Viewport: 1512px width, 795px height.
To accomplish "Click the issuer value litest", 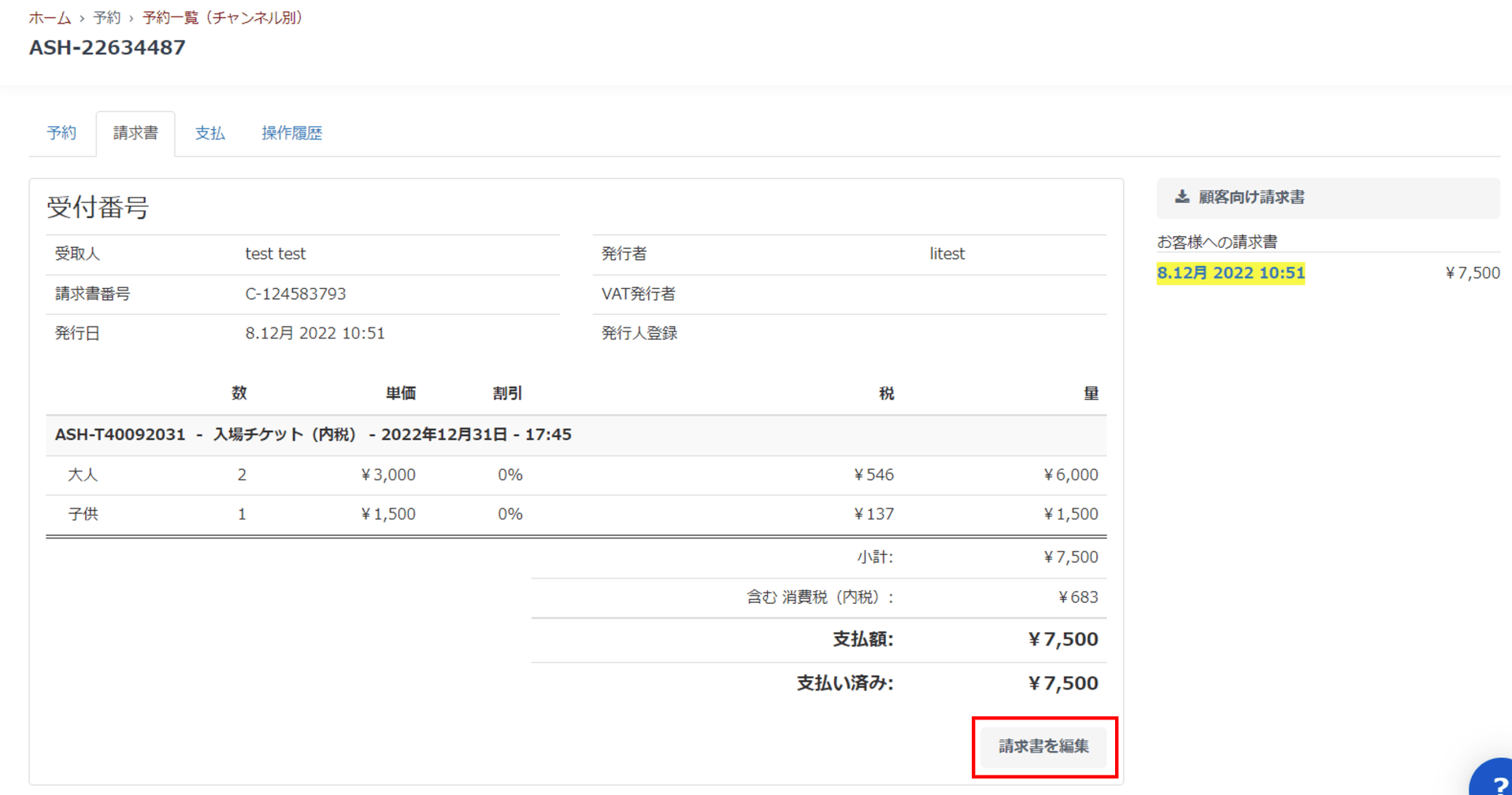I will coord(947,253).
